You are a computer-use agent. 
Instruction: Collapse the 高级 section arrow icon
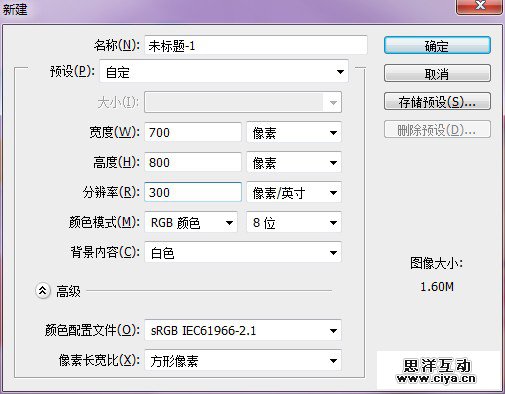tap(43, 291)
